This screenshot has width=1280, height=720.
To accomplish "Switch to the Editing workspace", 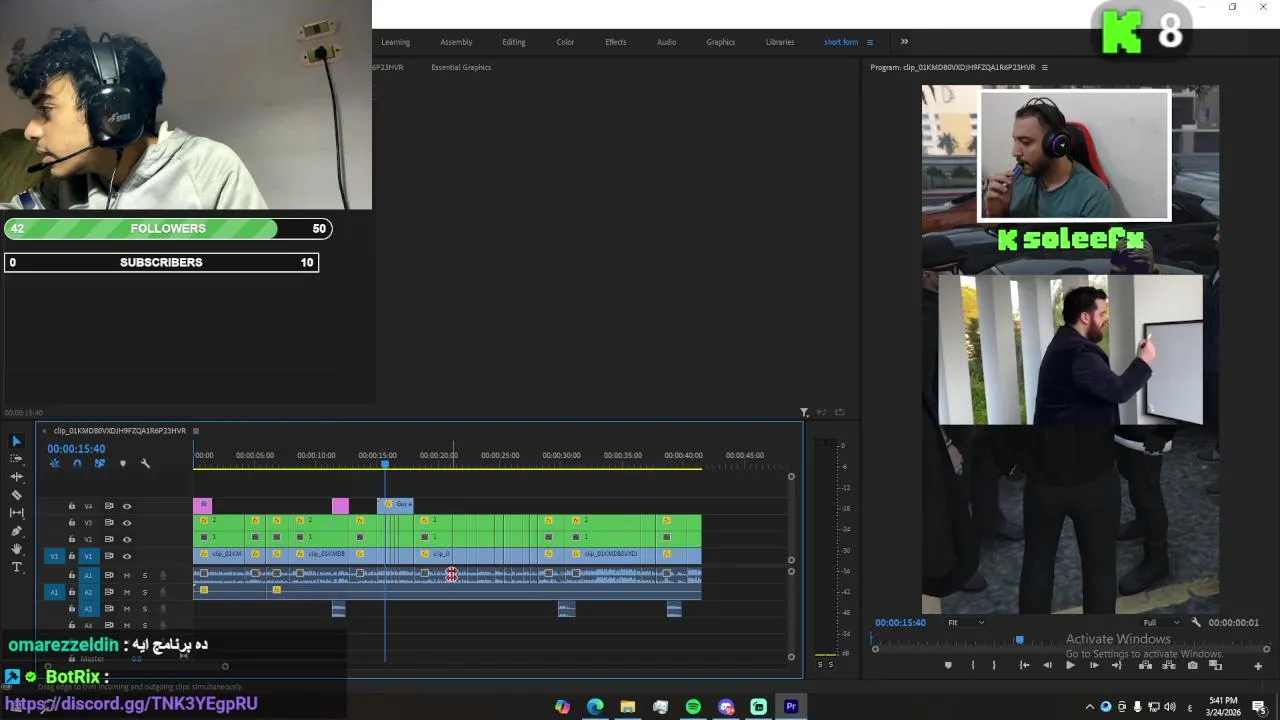I will coord(514,42).
